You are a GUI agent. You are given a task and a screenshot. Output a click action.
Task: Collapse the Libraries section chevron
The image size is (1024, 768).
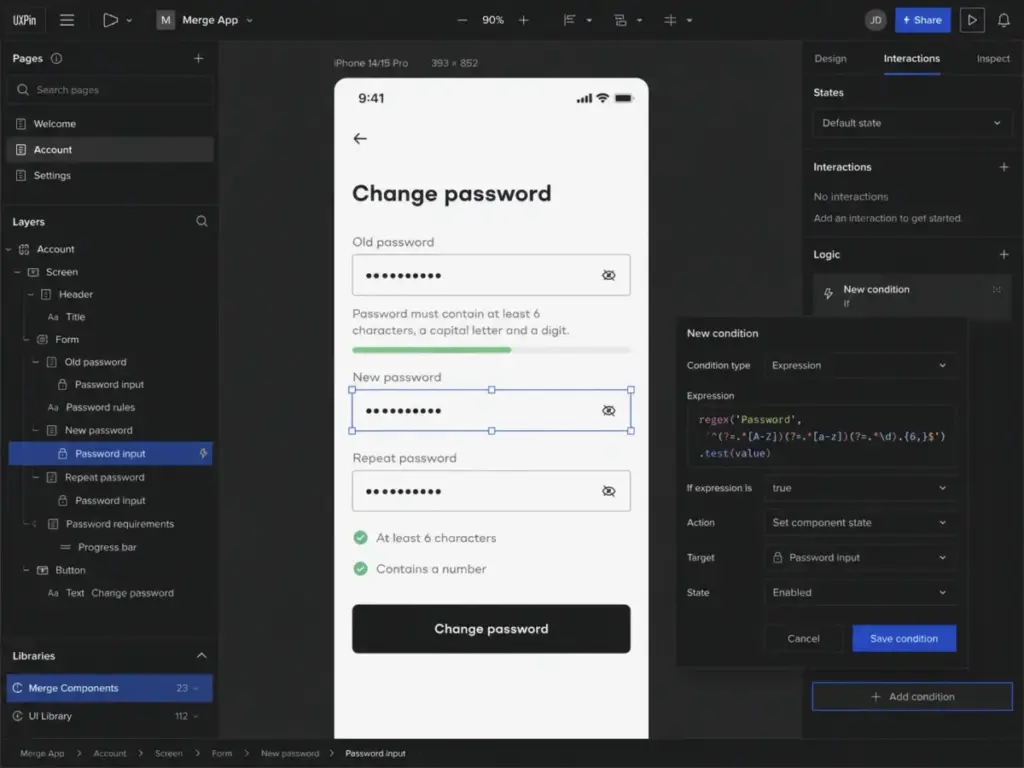(202, 656)
